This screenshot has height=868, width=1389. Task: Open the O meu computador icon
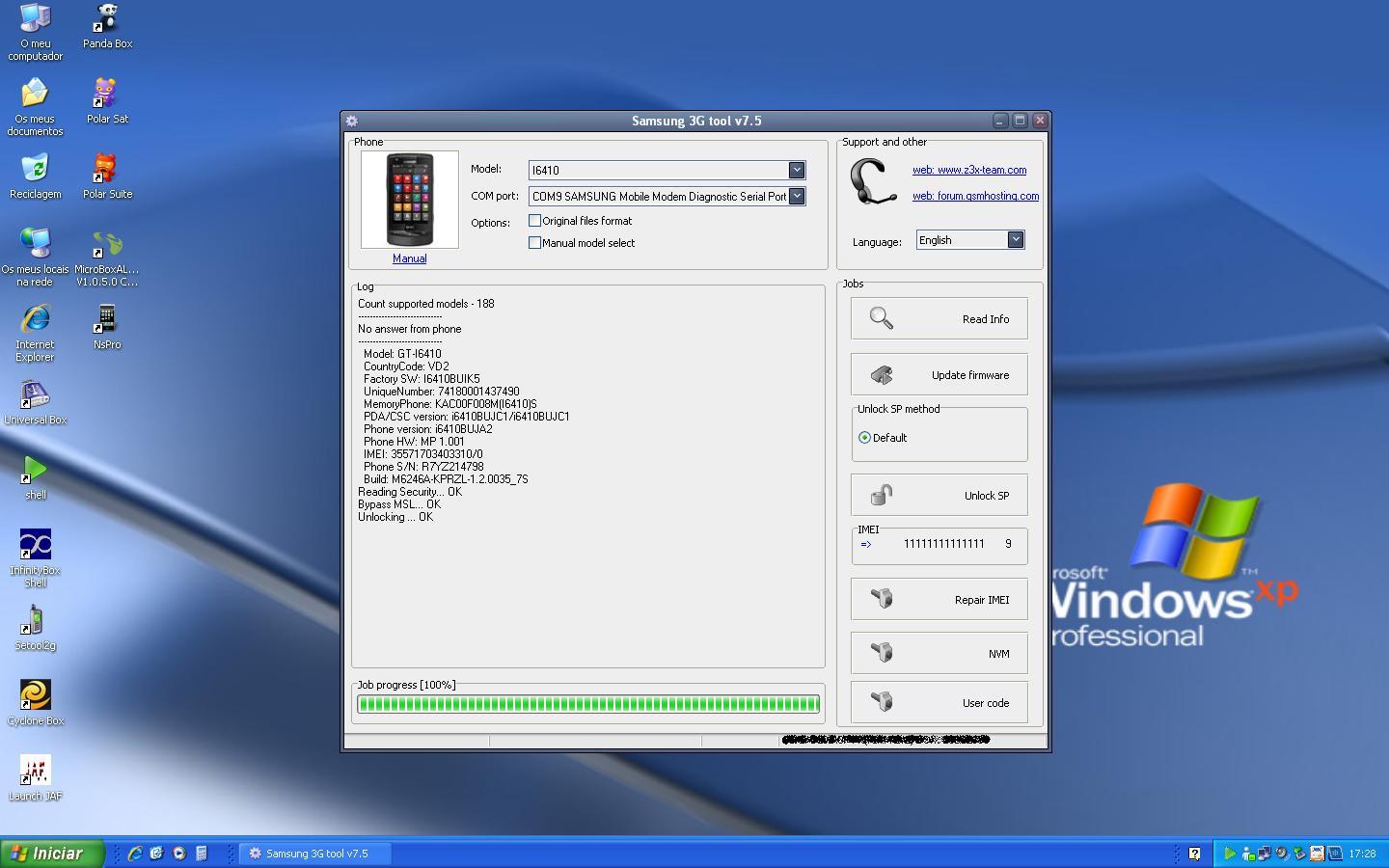click(35, 32)
